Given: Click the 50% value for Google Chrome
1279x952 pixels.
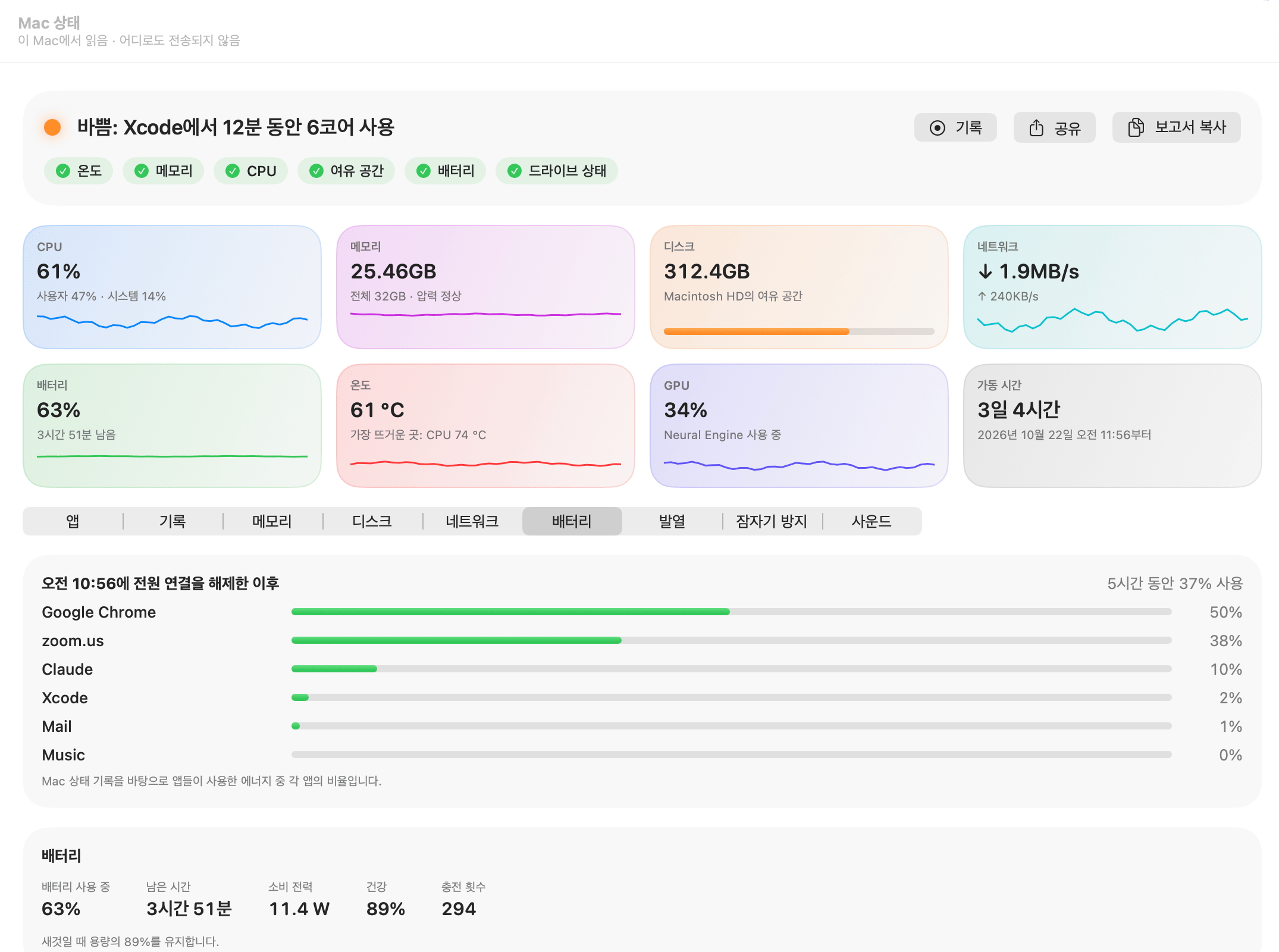Looking at the screenshot, I should click(1225, 612).
